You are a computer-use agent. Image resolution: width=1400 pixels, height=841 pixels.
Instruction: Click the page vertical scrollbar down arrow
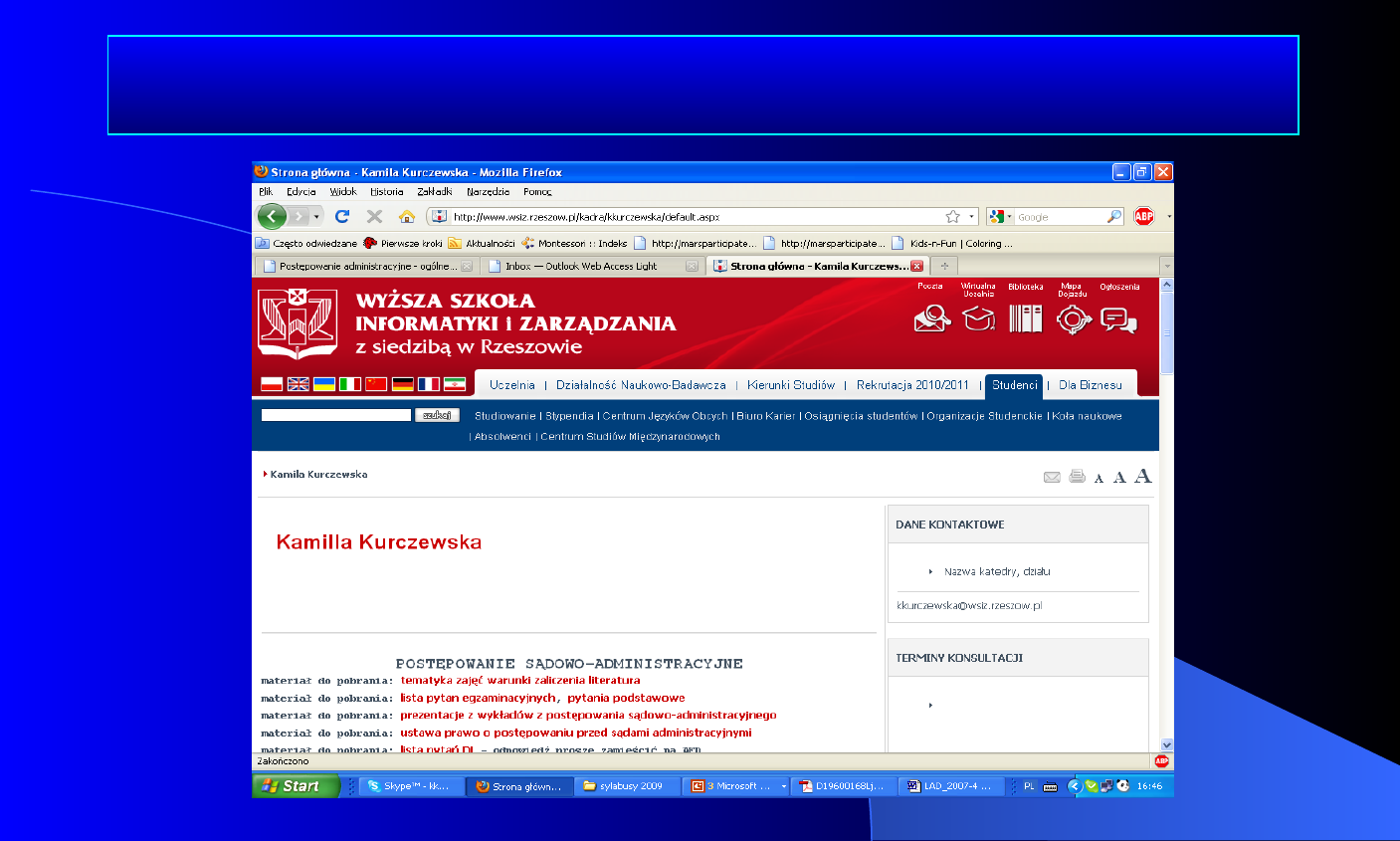coord(1166,744)
